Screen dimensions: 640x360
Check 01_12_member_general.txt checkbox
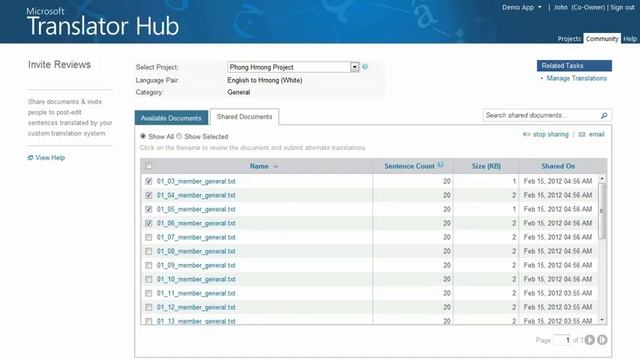[x=149, y=307]
